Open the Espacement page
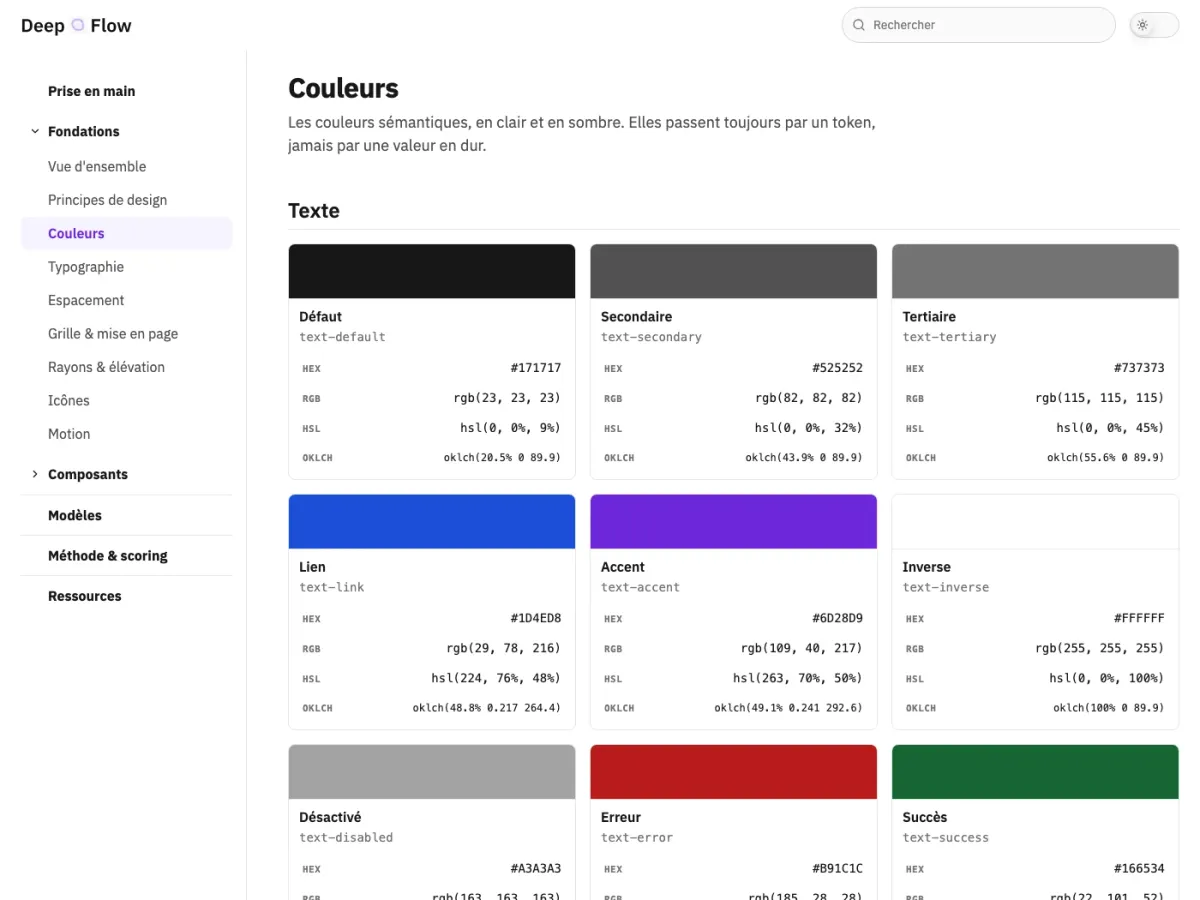Viewport: 1200px width, 900px height. [86, 300]
